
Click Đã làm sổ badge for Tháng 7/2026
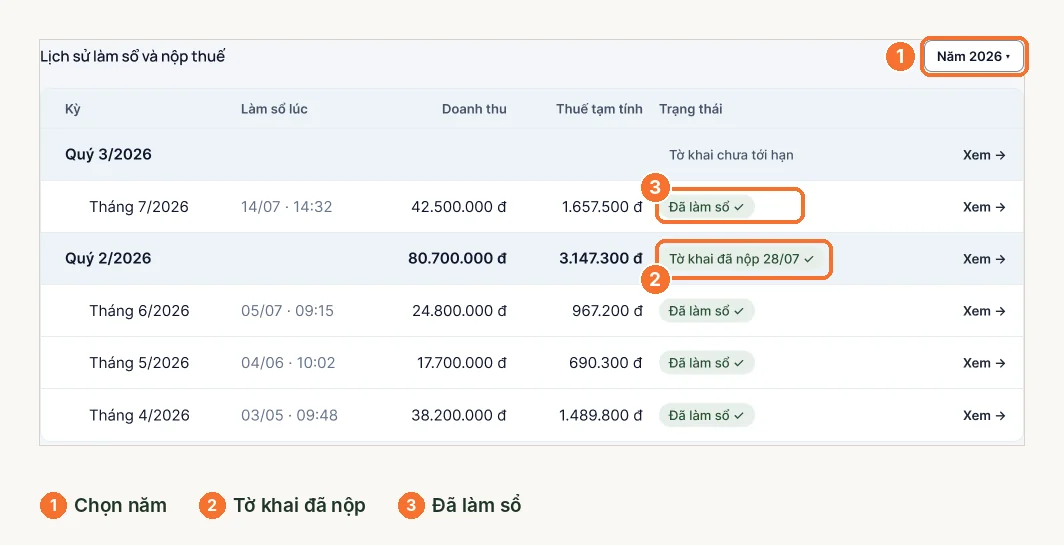(706, 207)
